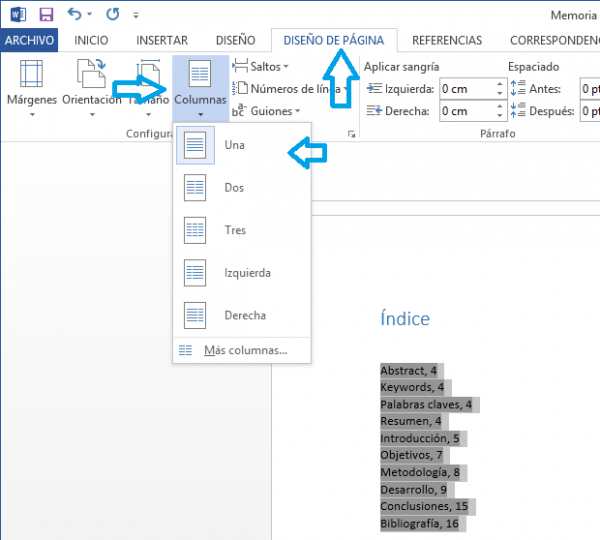Open the Números de línea menu

point(290,89)
